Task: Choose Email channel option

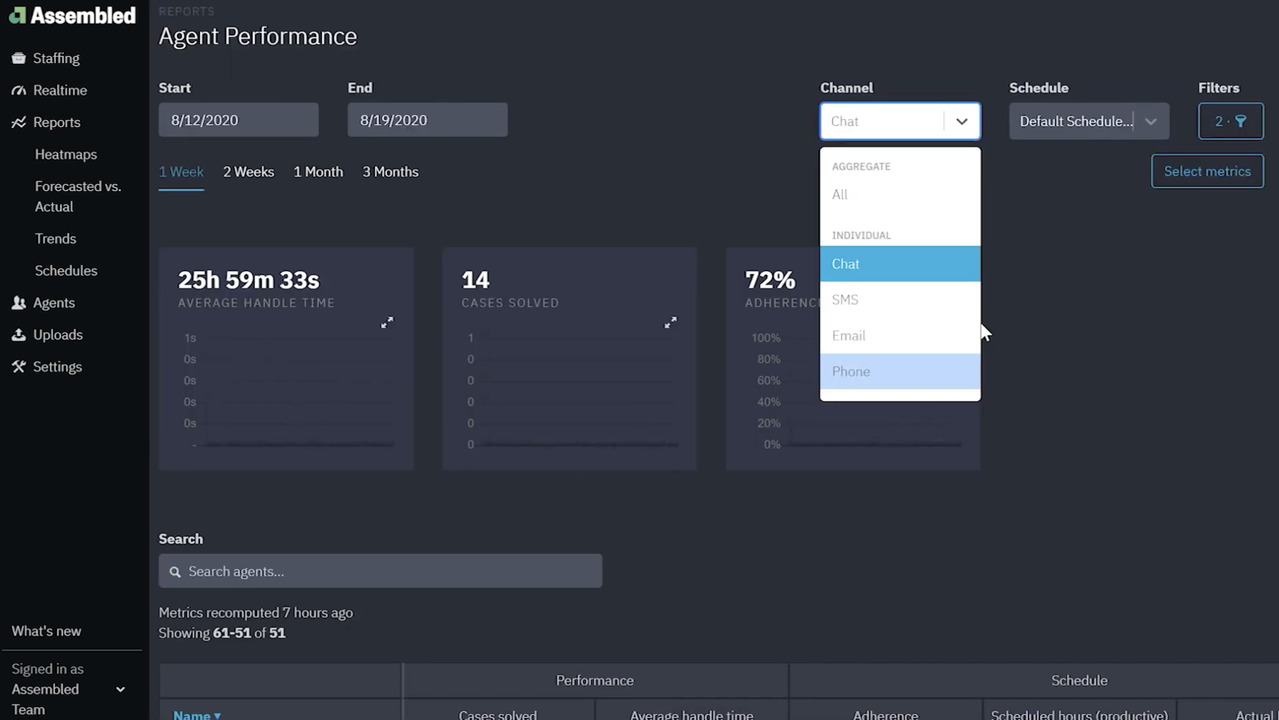Action: [x=900, y=336]
